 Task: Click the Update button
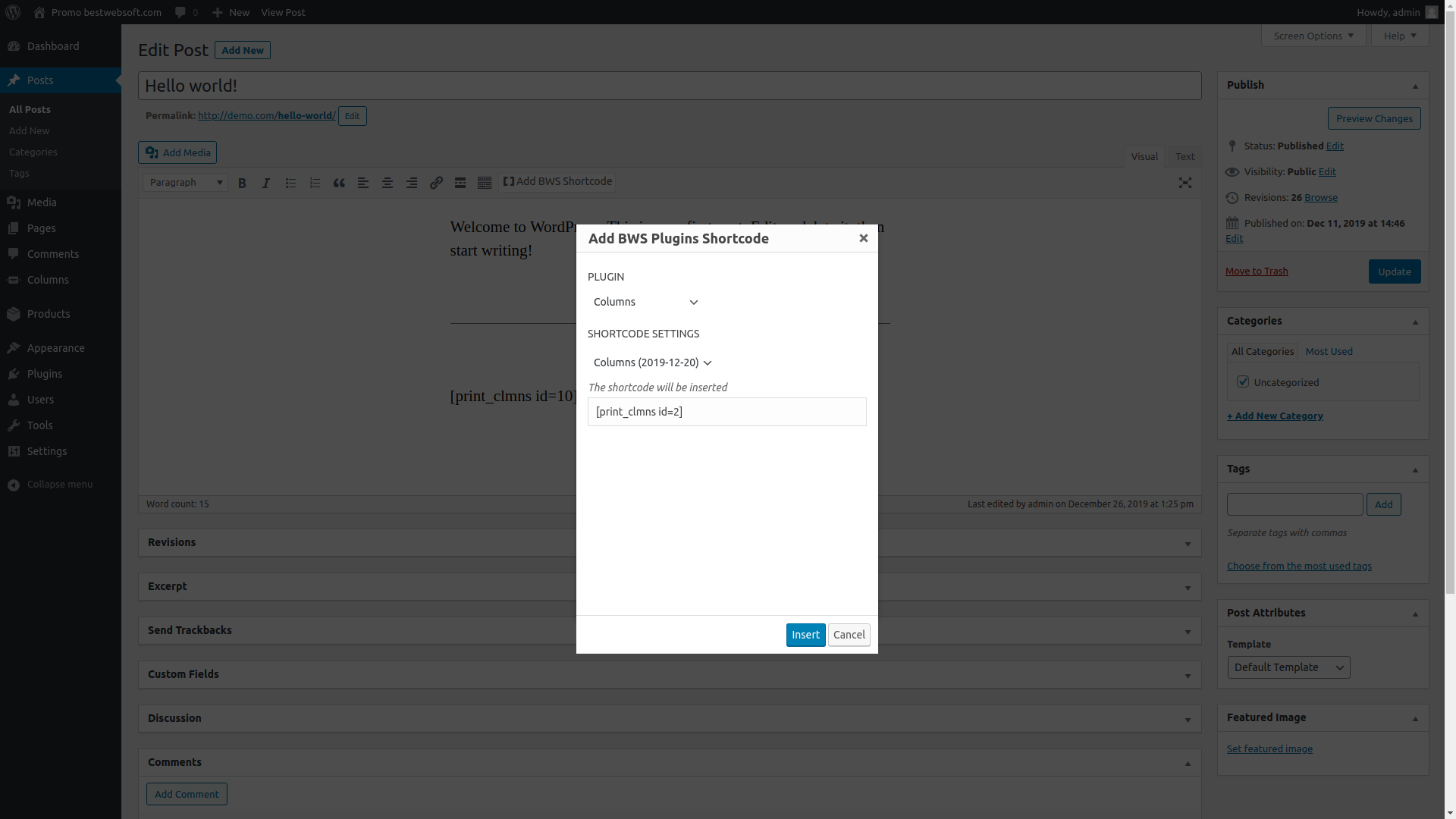[1395, 271]
